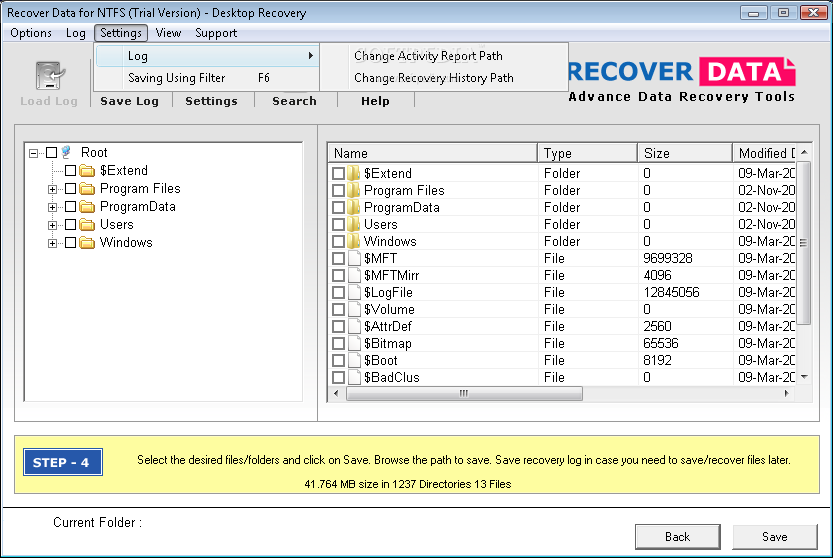The width and height of the screenshot is (833, 558).
Task: Click file list vertical scrollbar down arrow
Action: pyautogui.click(x=804, y=377)
